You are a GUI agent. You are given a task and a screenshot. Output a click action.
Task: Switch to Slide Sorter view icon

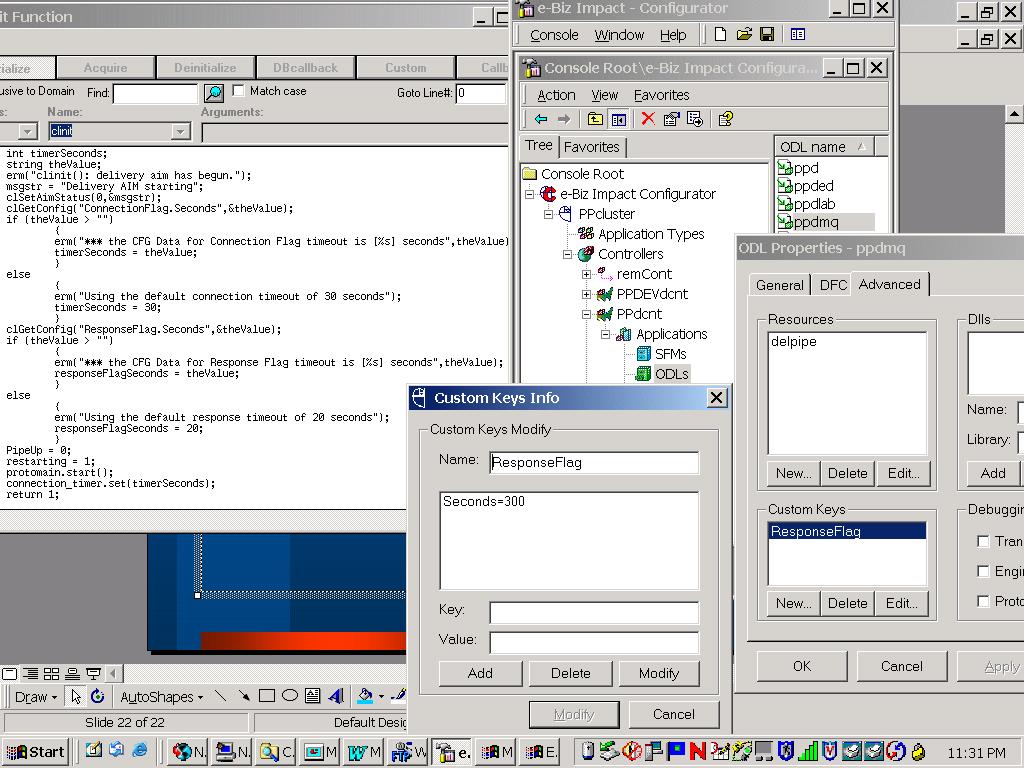52,673
